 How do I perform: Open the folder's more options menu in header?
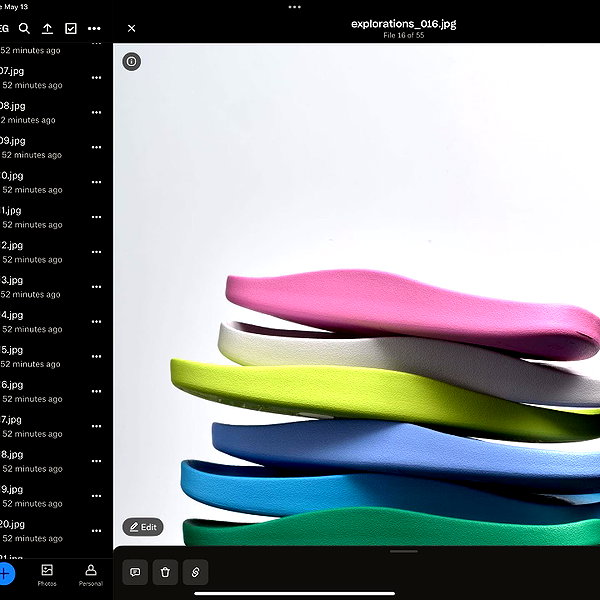(x=94, y=28)
